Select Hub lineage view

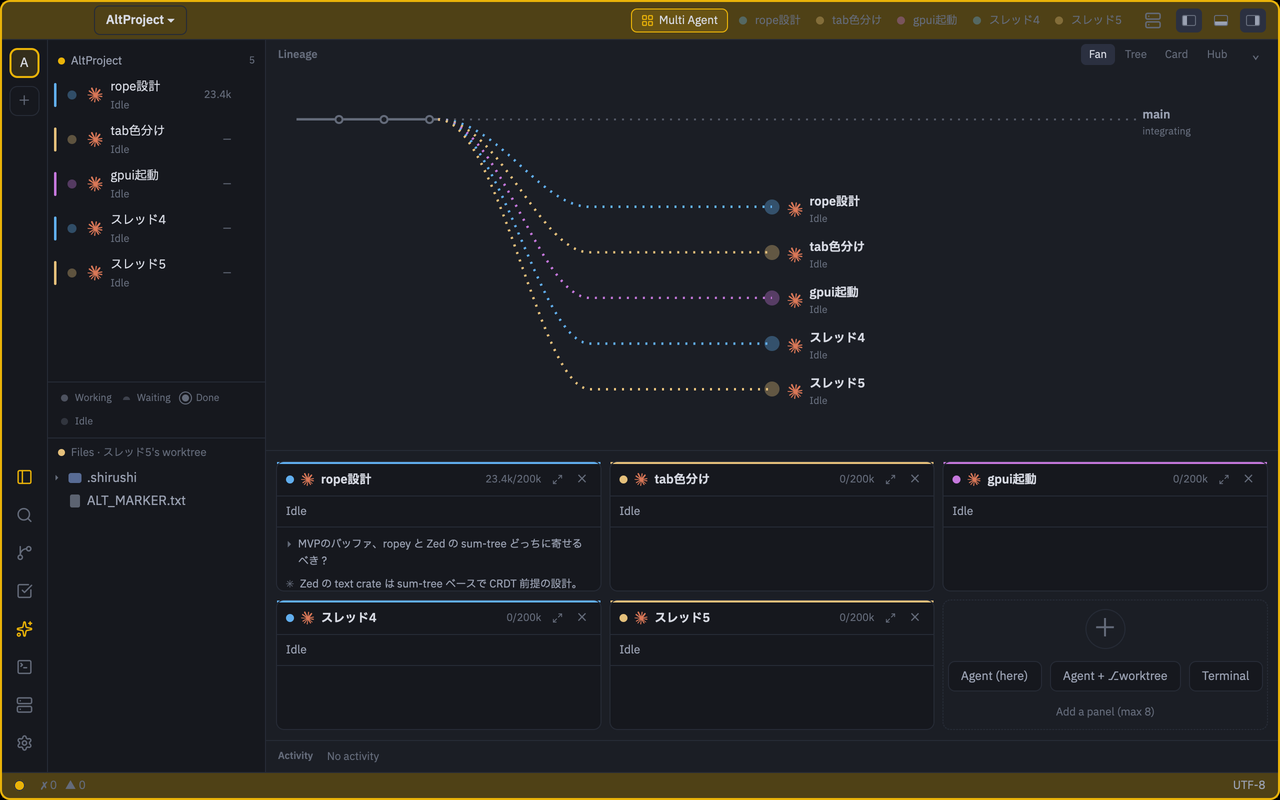[1217, 54]
